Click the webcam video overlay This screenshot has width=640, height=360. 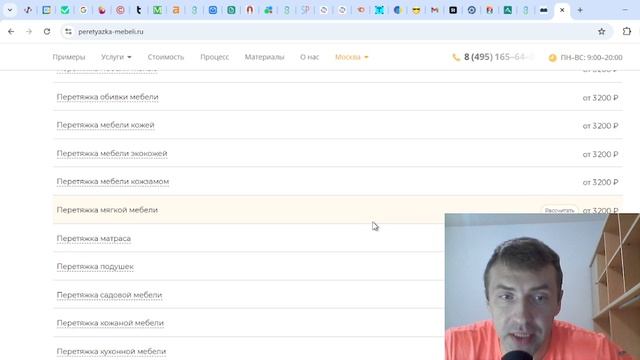coord(542,287)
